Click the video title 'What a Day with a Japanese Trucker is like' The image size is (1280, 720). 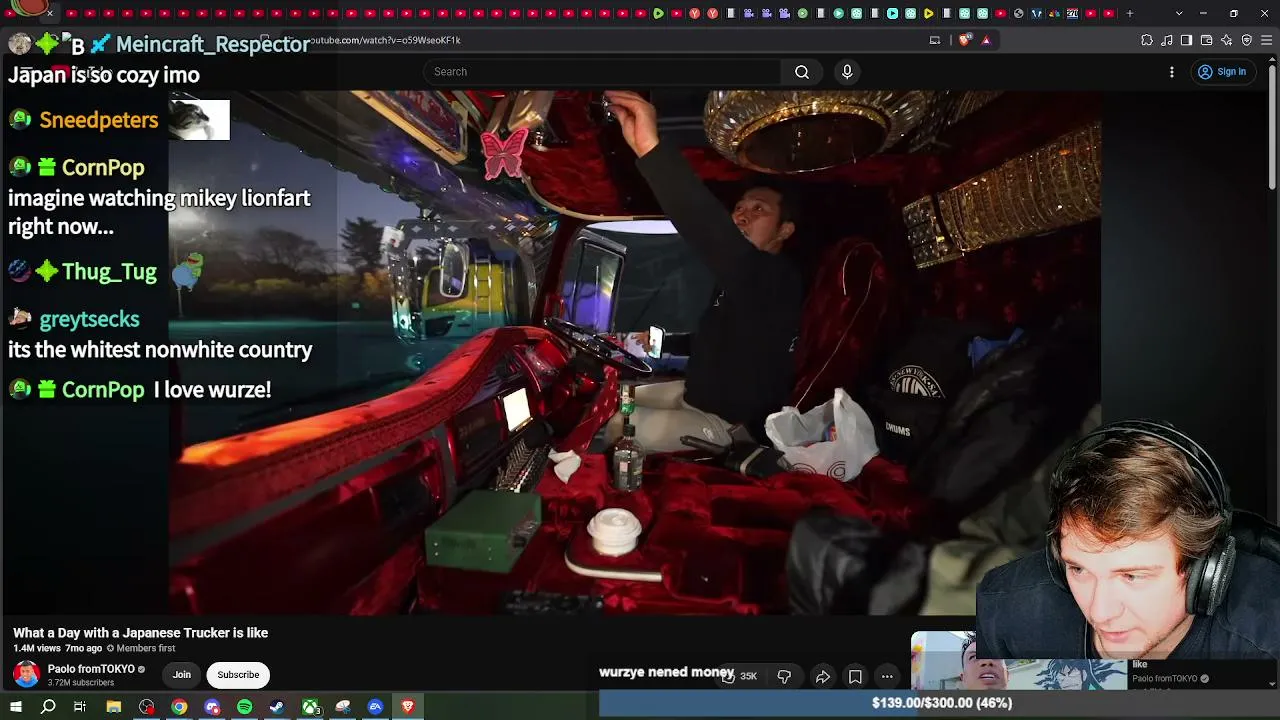click(x=140, y=633)
